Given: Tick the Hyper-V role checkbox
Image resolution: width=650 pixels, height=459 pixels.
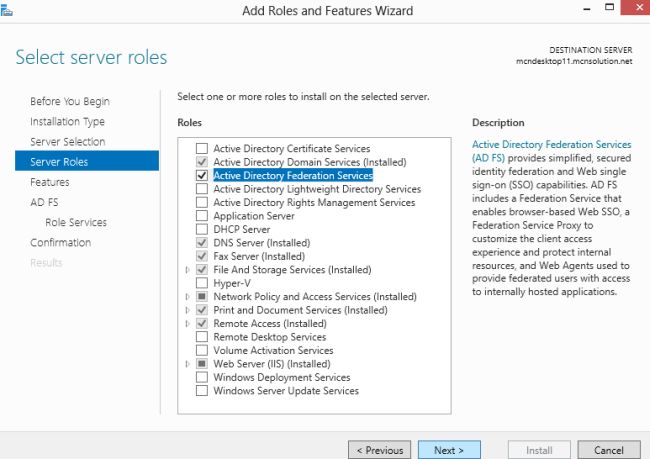Looking at the screenshot, I should [202, 283].
